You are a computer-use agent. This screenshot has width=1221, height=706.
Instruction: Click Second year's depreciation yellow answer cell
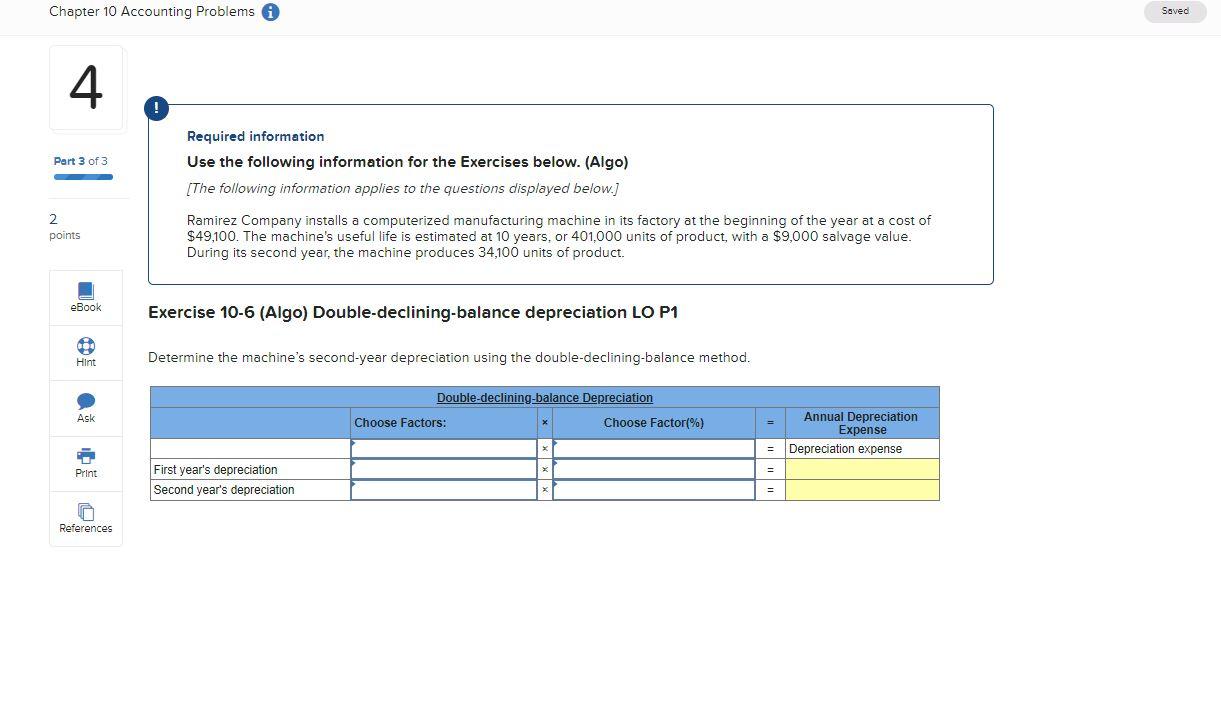[x=862, y=490]
